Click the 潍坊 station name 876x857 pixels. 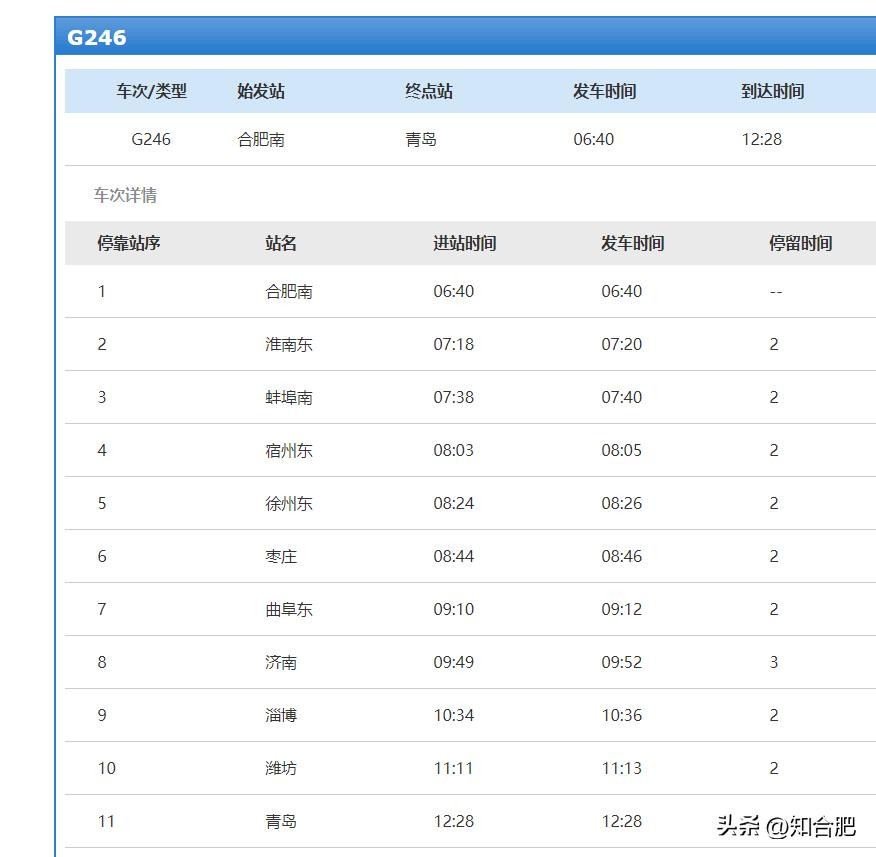click(281, 768)
